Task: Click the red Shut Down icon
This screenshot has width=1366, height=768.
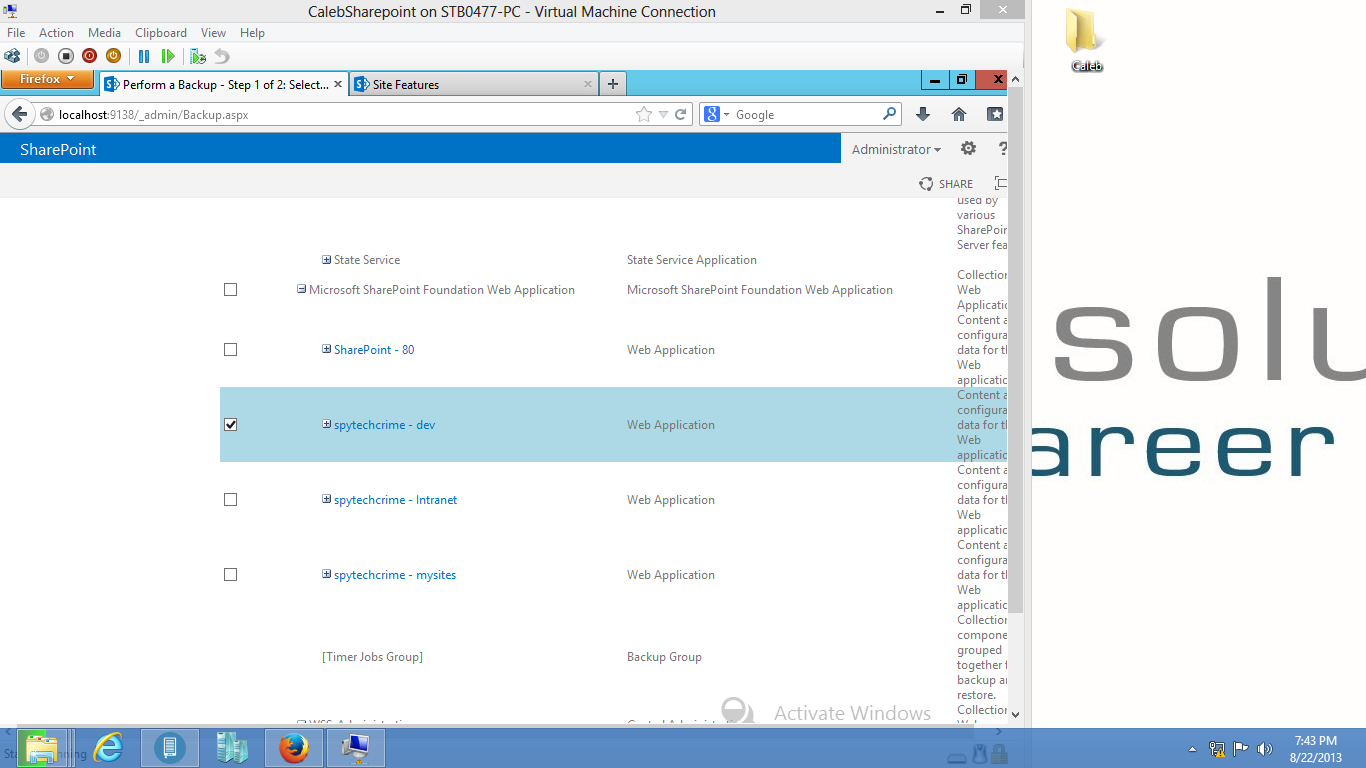Action: point(89,56)
